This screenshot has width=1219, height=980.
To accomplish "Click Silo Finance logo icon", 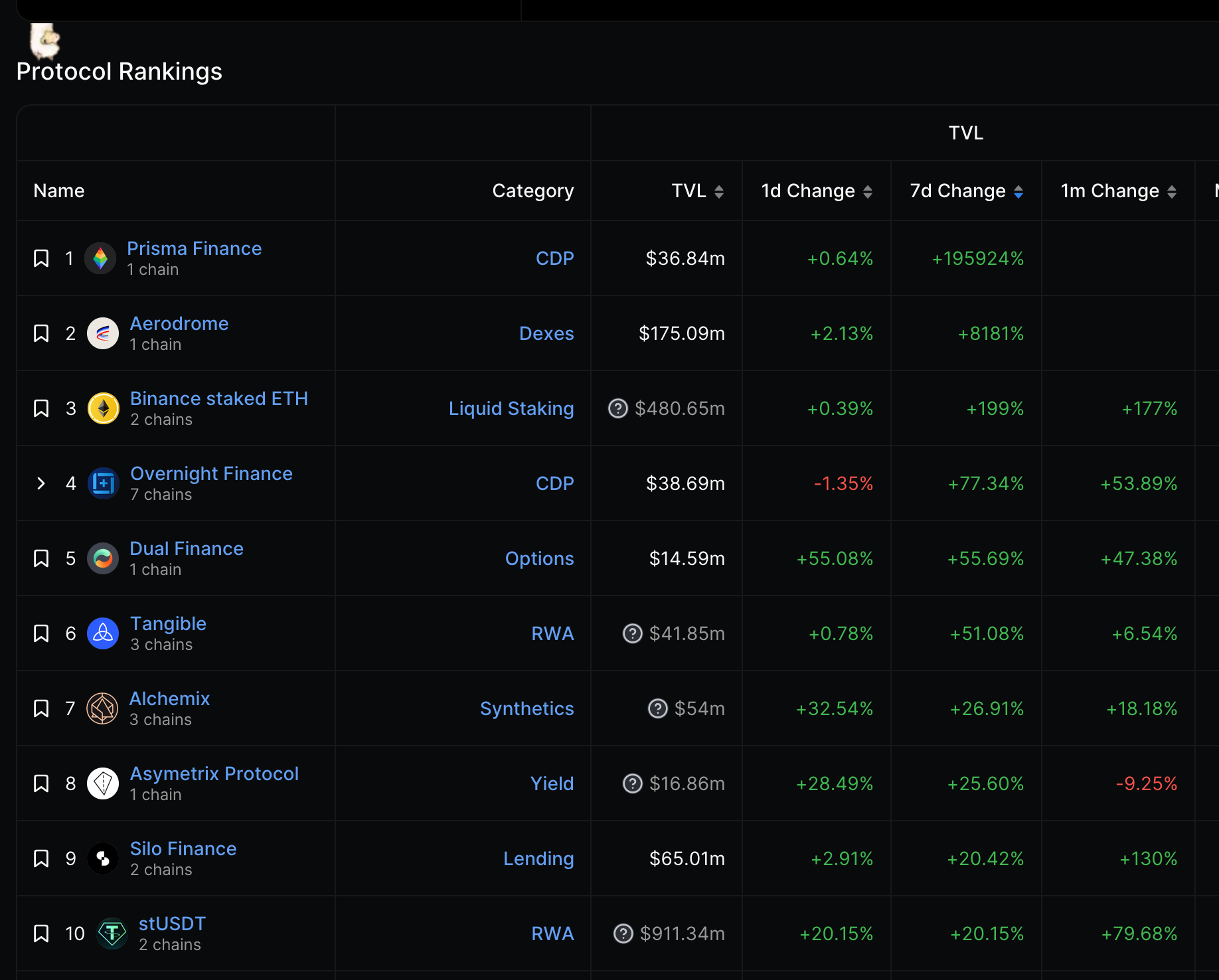I will (x=103, y=858).
